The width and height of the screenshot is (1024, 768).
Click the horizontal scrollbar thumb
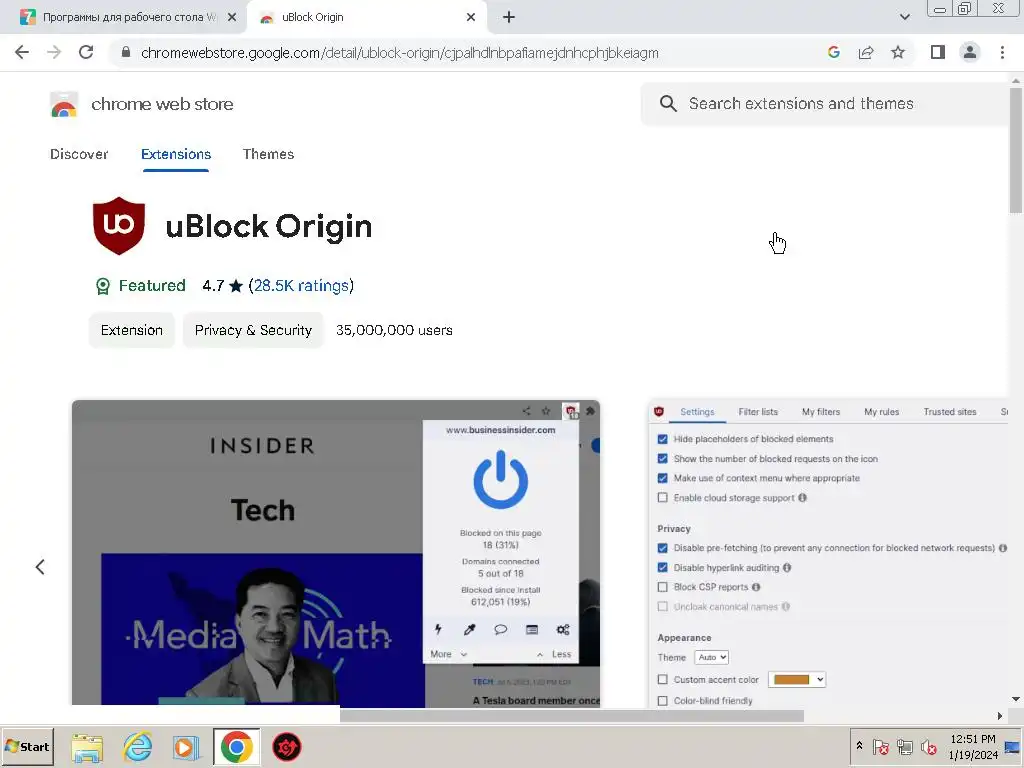571,716
